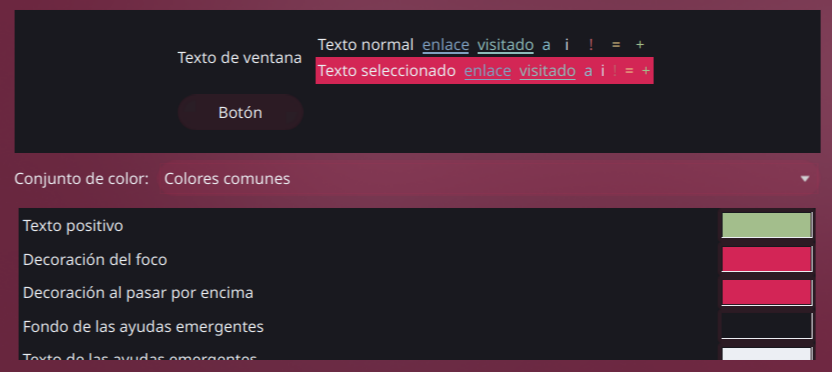This screenshot has height=372, width=832.
Task: Open the Conjunto de color dropdown
Action: click(x=489, y=179)
